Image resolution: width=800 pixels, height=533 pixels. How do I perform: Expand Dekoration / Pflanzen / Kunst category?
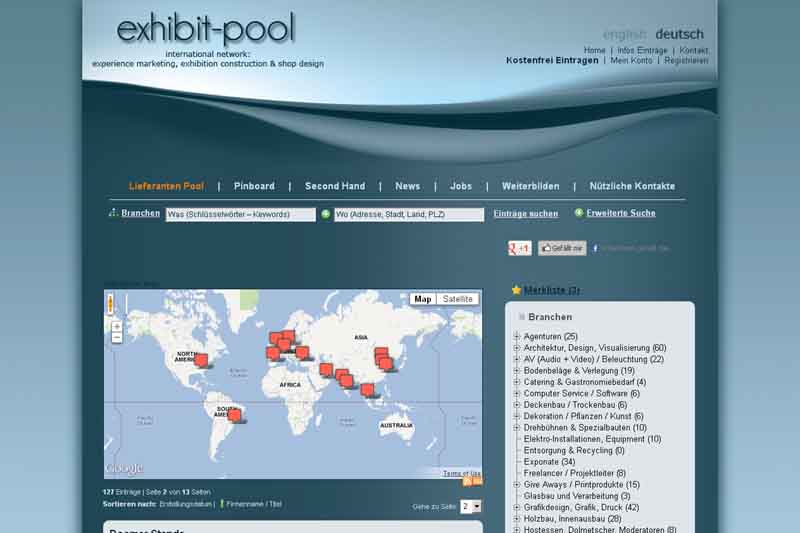click(516, 416)
